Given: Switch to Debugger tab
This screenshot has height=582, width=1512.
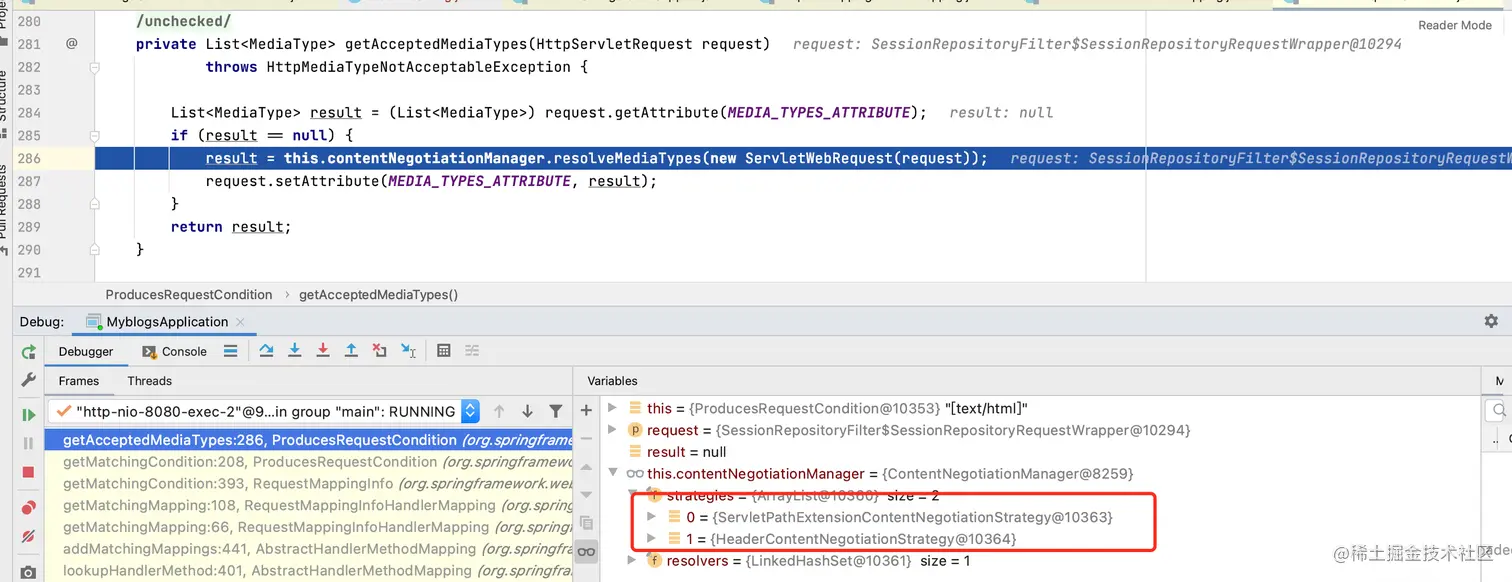Looking at the screenshot, I should [86, 351].
